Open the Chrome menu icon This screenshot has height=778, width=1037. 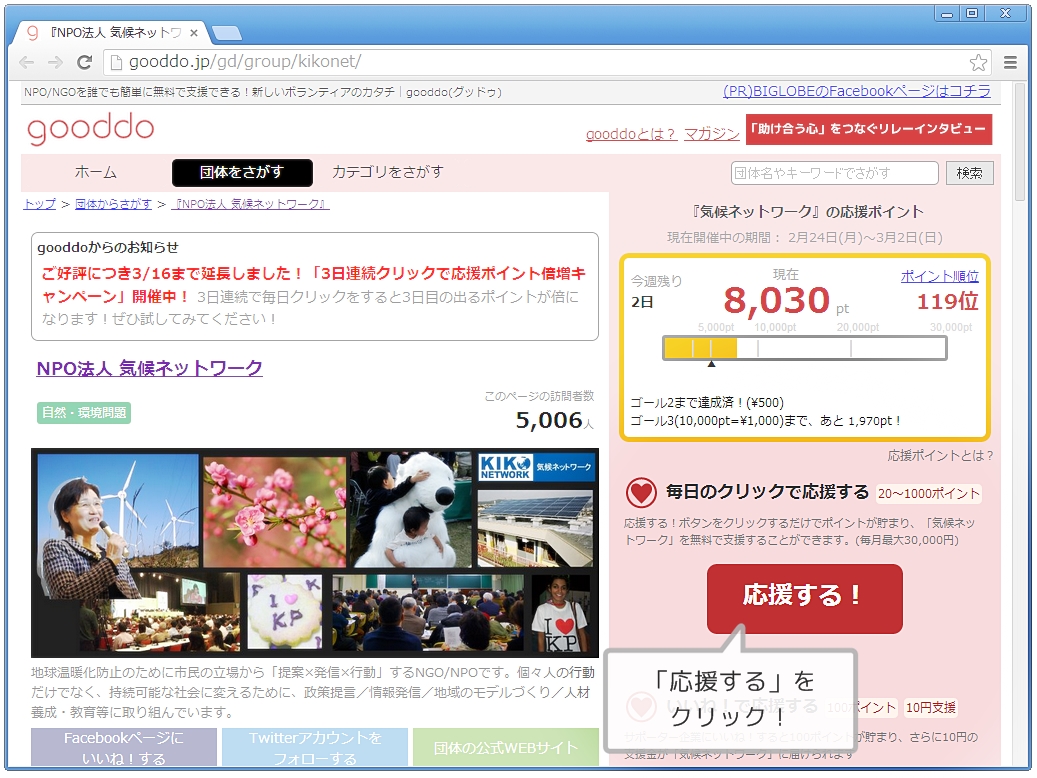[1010, 62]
